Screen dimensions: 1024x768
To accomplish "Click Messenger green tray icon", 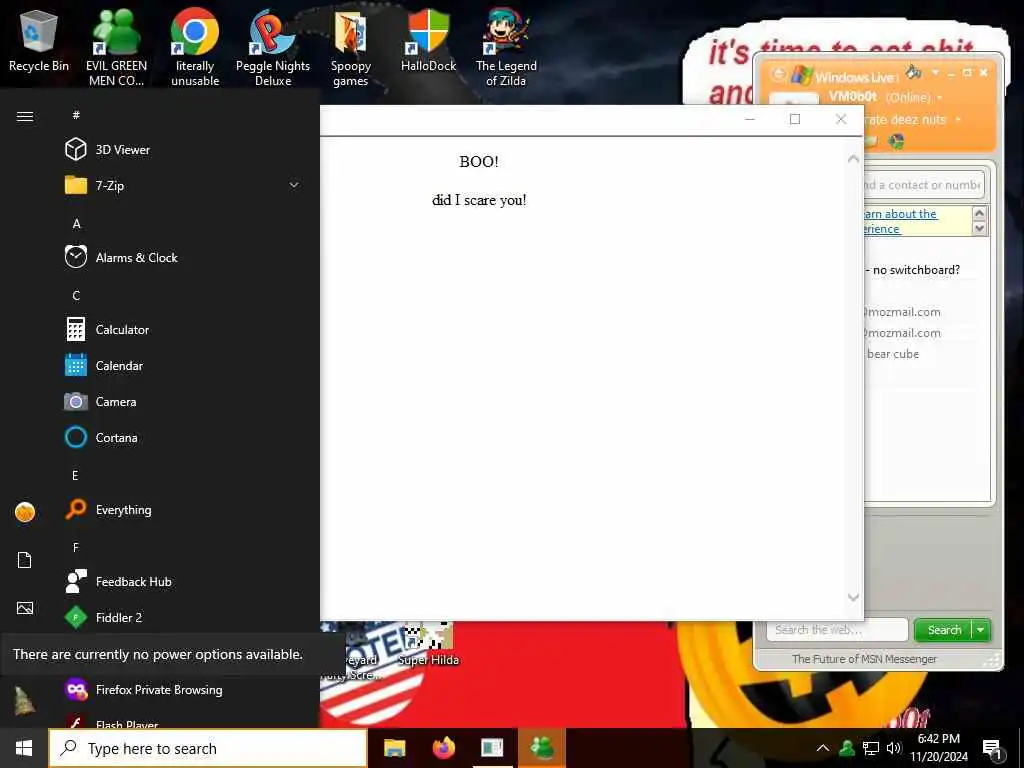I will click(847, 748).
